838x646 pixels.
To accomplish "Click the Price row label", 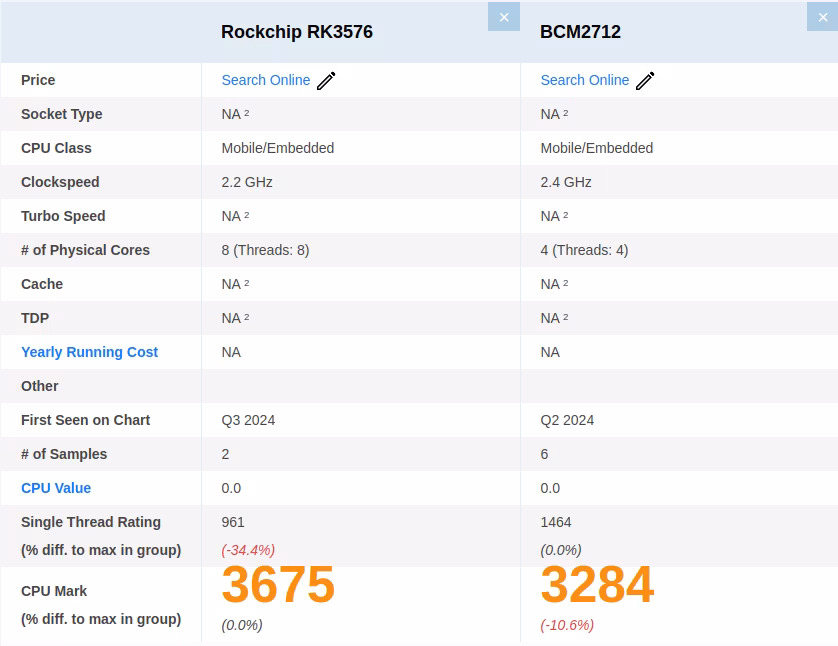I will [38, 80].
